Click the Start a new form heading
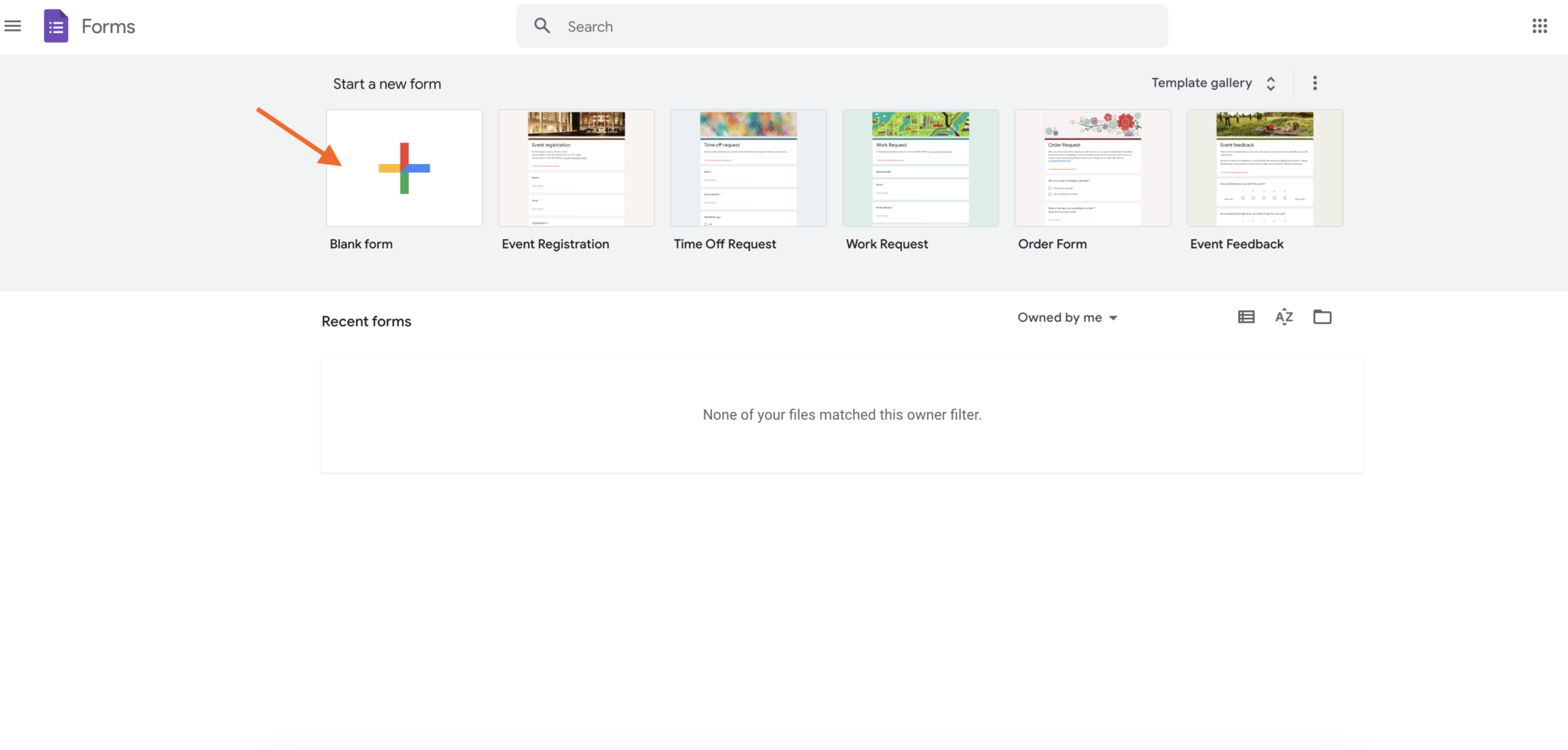 click(387, 84)
